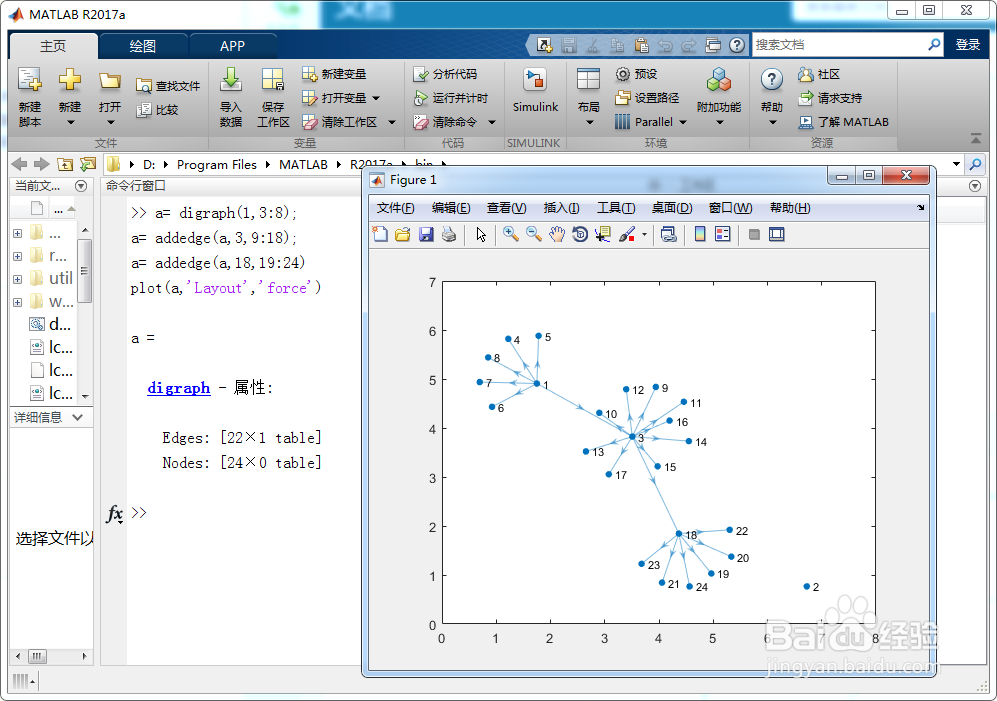The width and height of the screenshot is (997, 701).
Task: Print the figure using printer icon
Action: [449, 234]
